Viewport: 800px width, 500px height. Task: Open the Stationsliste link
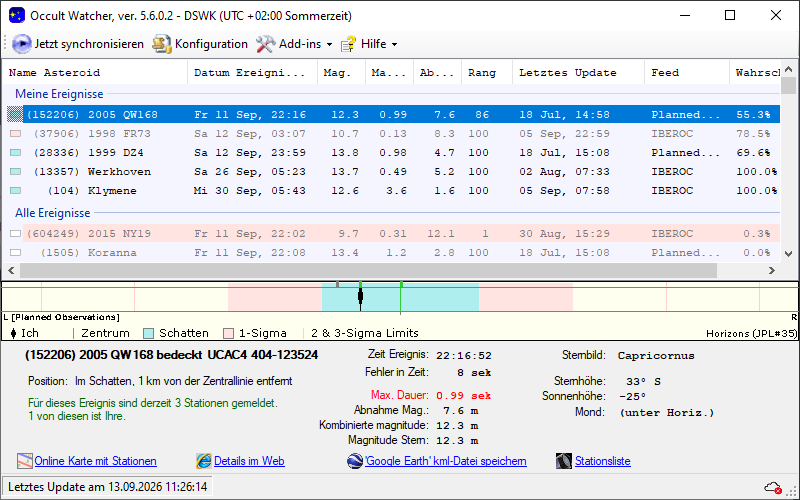[603, 461]
